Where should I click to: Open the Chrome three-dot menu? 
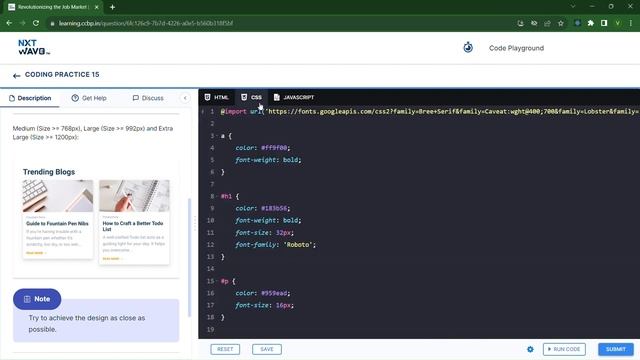(631, 23)
